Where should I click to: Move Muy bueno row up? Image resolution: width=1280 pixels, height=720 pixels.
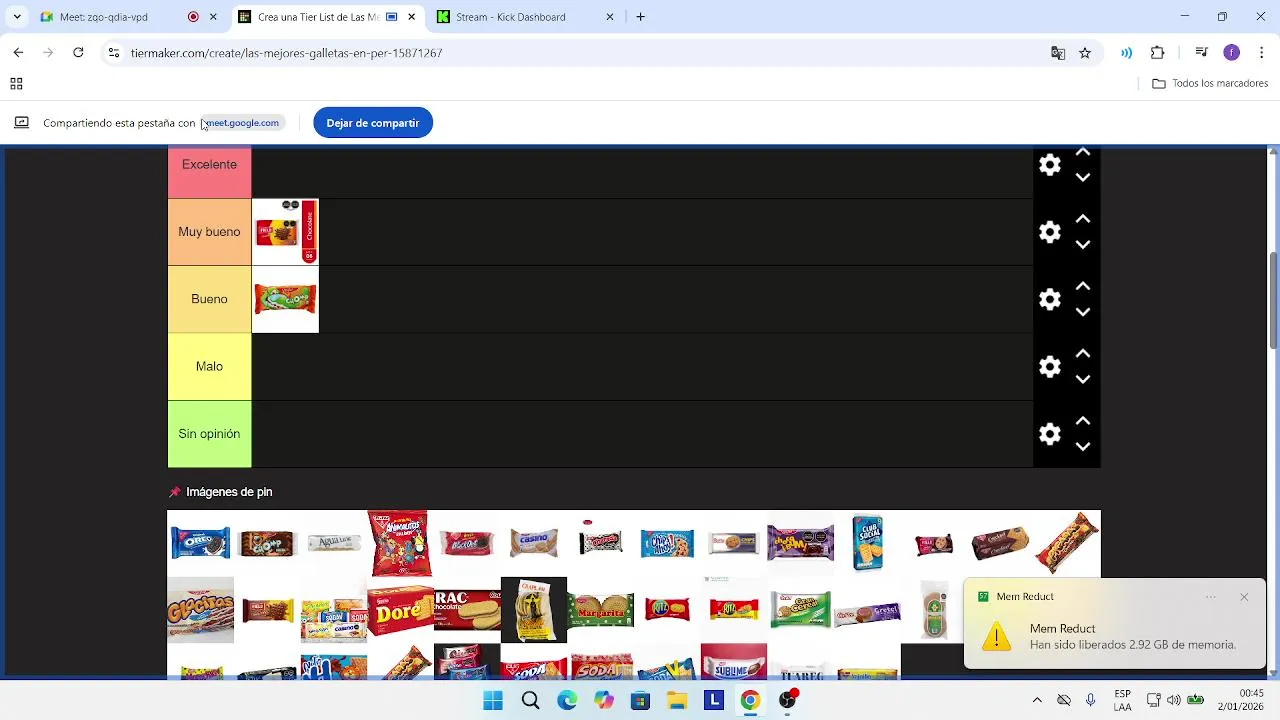coord(1082,219)
